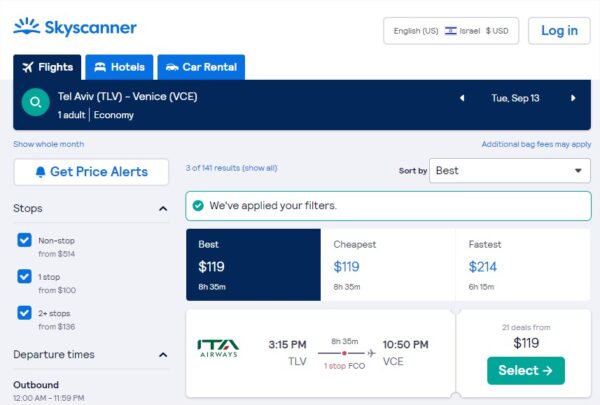Select the Fastest $214 option

523,265
